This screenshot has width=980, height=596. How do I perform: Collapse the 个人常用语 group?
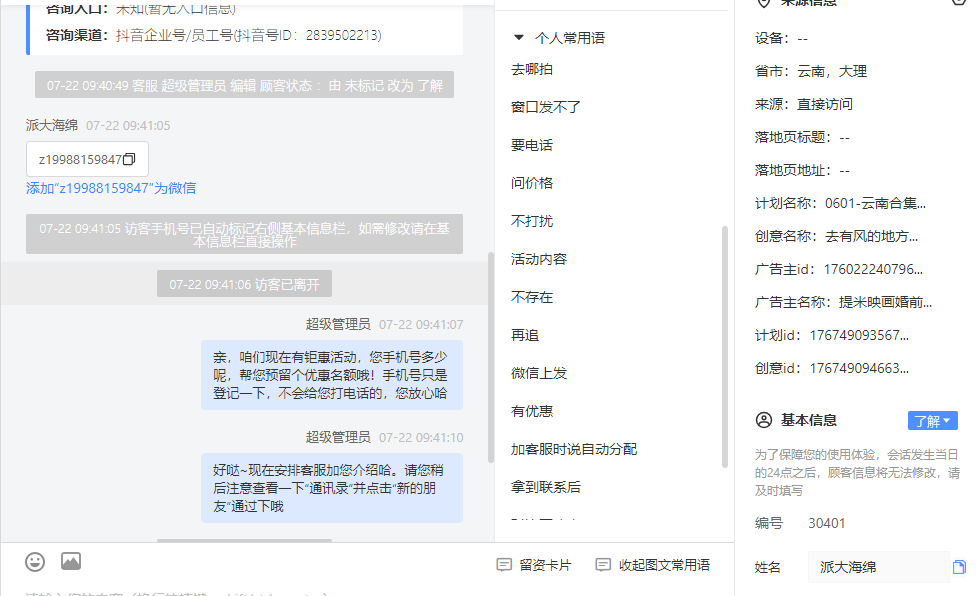coord(519,37)
